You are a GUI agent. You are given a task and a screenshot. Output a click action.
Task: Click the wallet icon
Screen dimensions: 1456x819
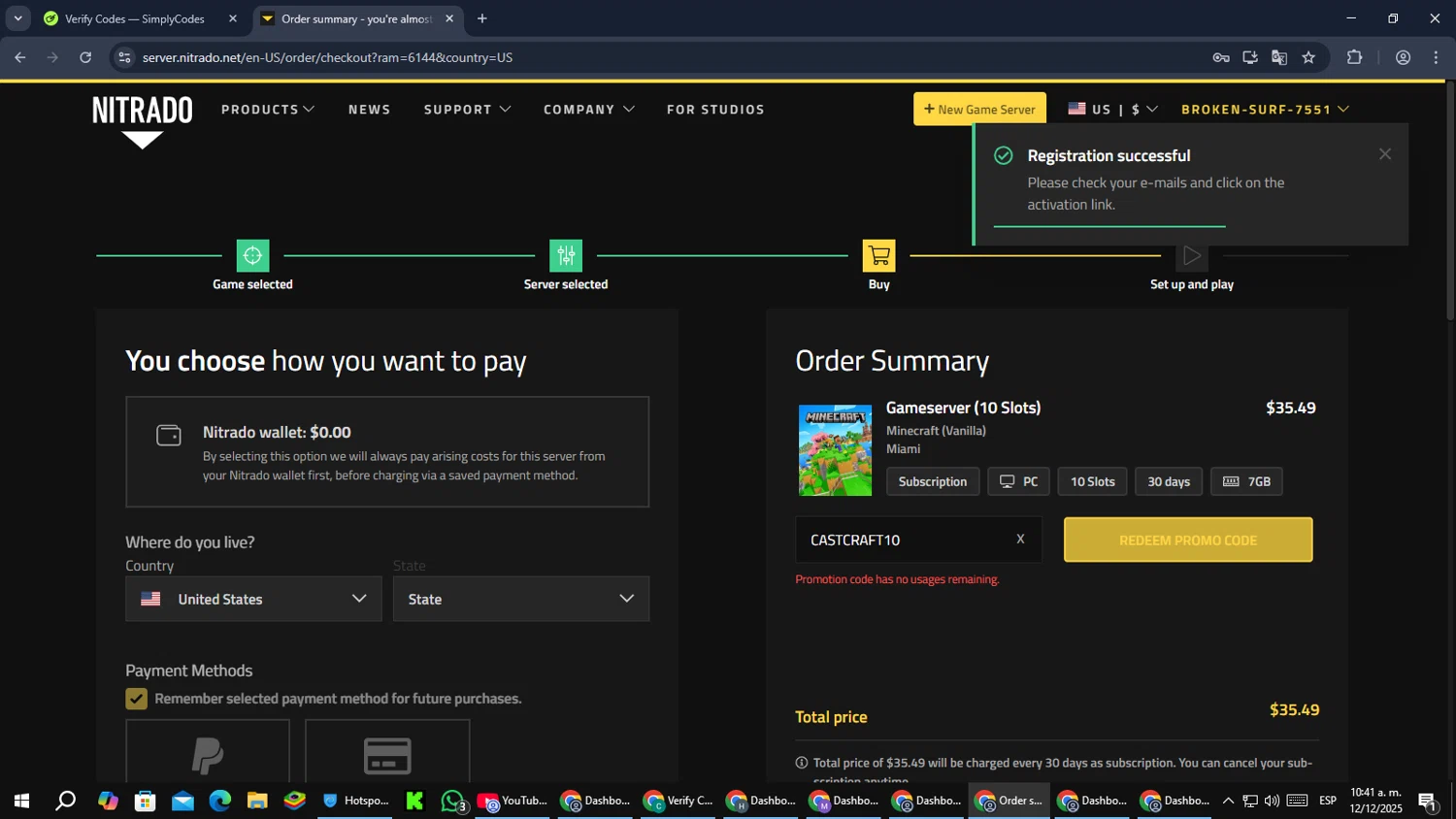[x=169, y=435]
